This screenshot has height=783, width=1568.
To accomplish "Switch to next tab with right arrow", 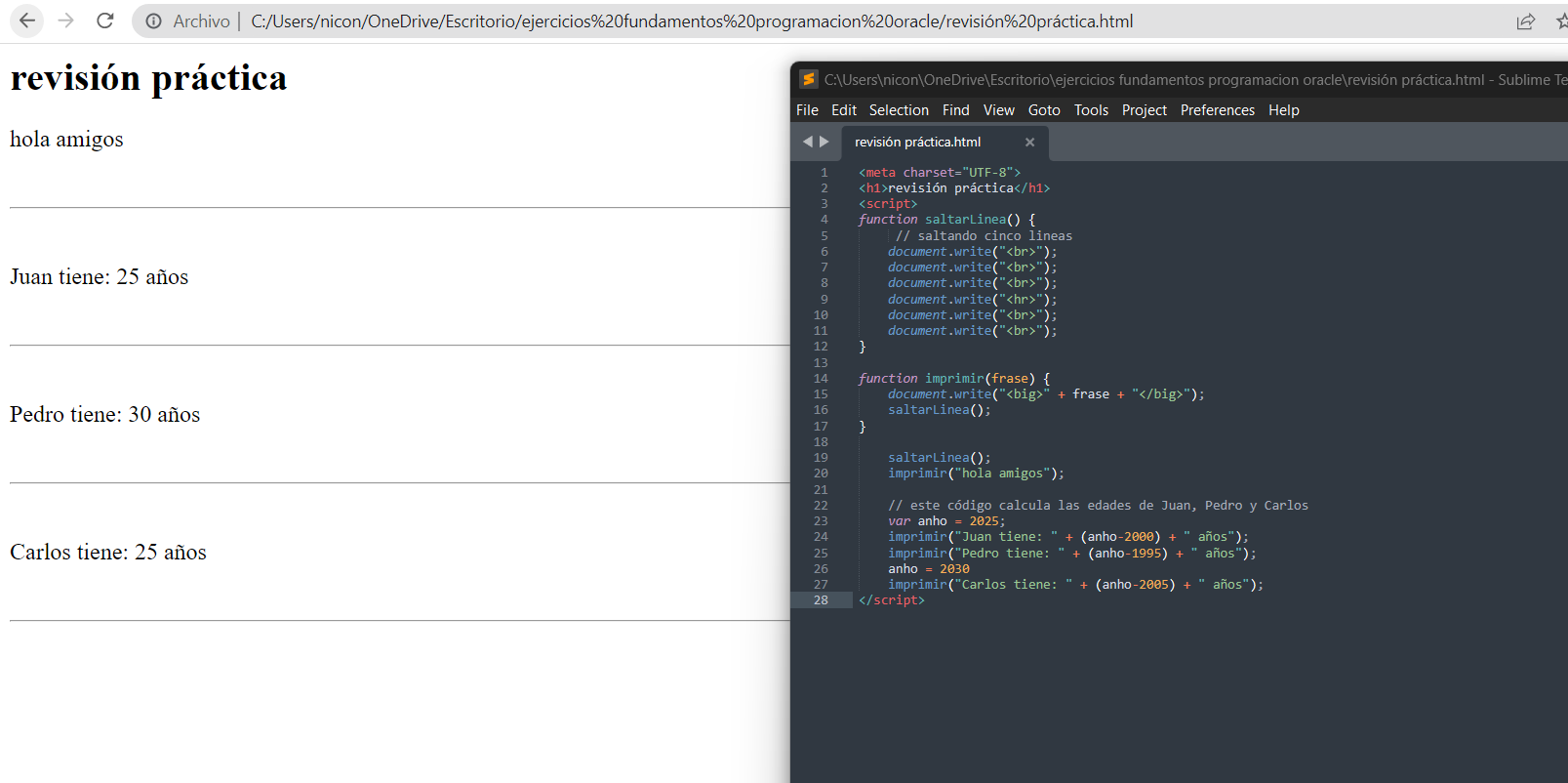I will [x=824, y=142].
